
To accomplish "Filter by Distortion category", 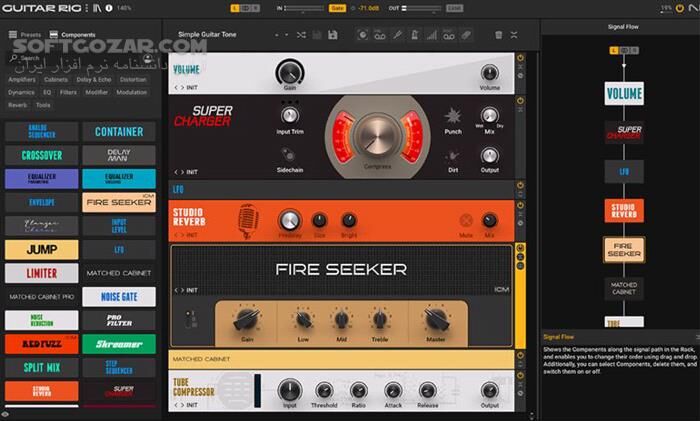I will point(133,79).
